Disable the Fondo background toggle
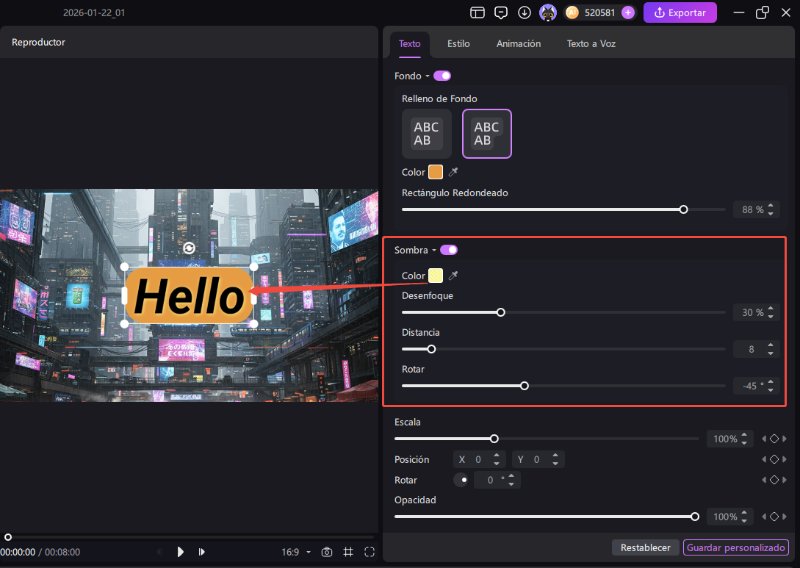The height and width of the screenshot is (568, 800). click(x=442, y=76)
